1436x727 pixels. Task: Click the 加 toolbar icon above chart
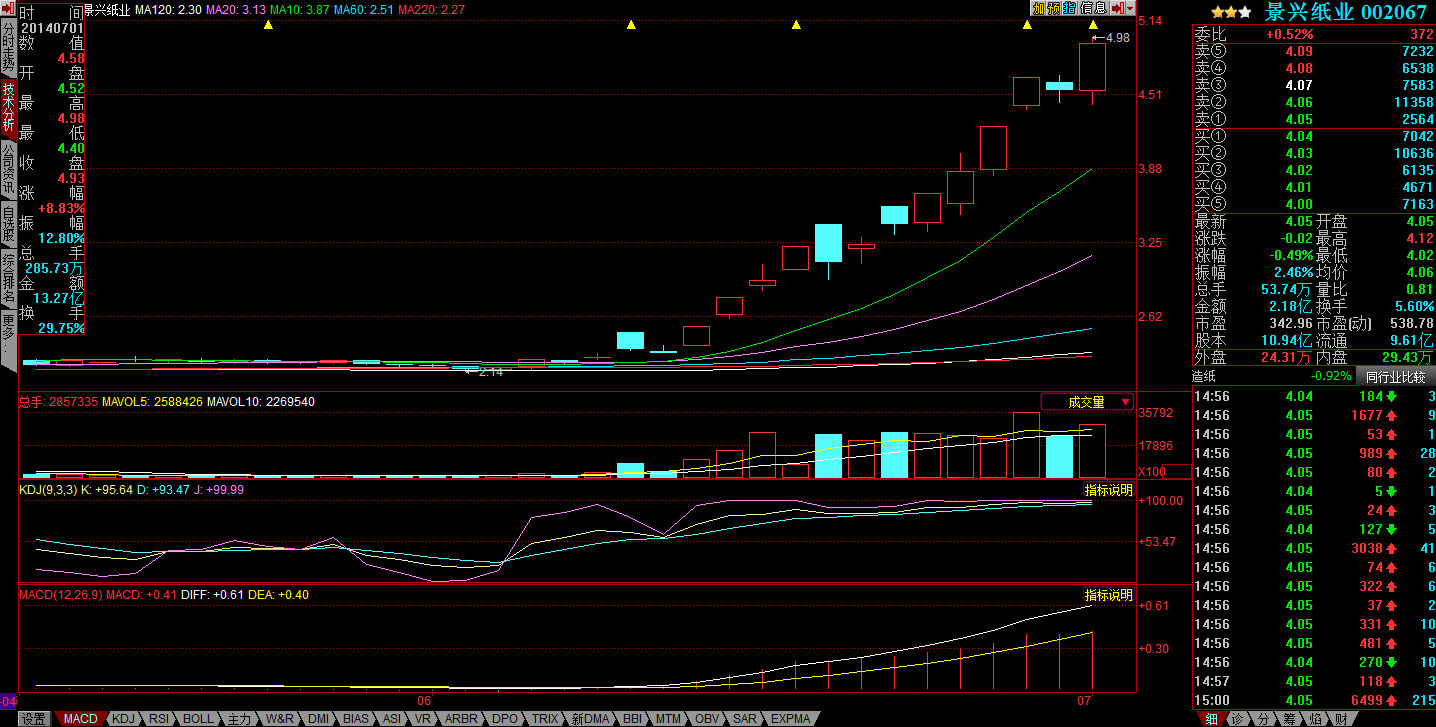(1039, 8)
